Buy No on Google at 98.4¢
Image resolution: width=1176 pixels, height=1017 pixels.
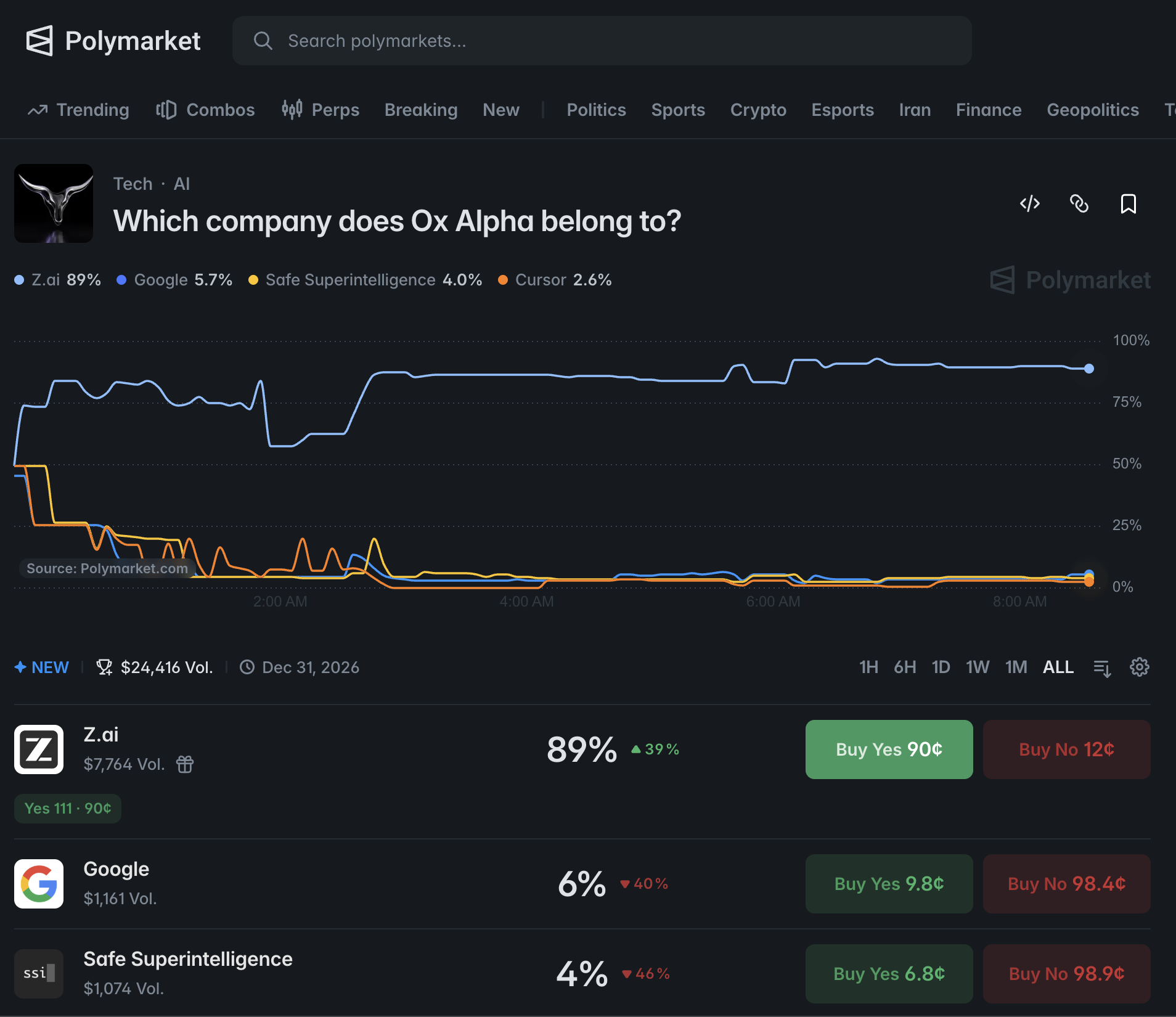(x=1066, y=884)
